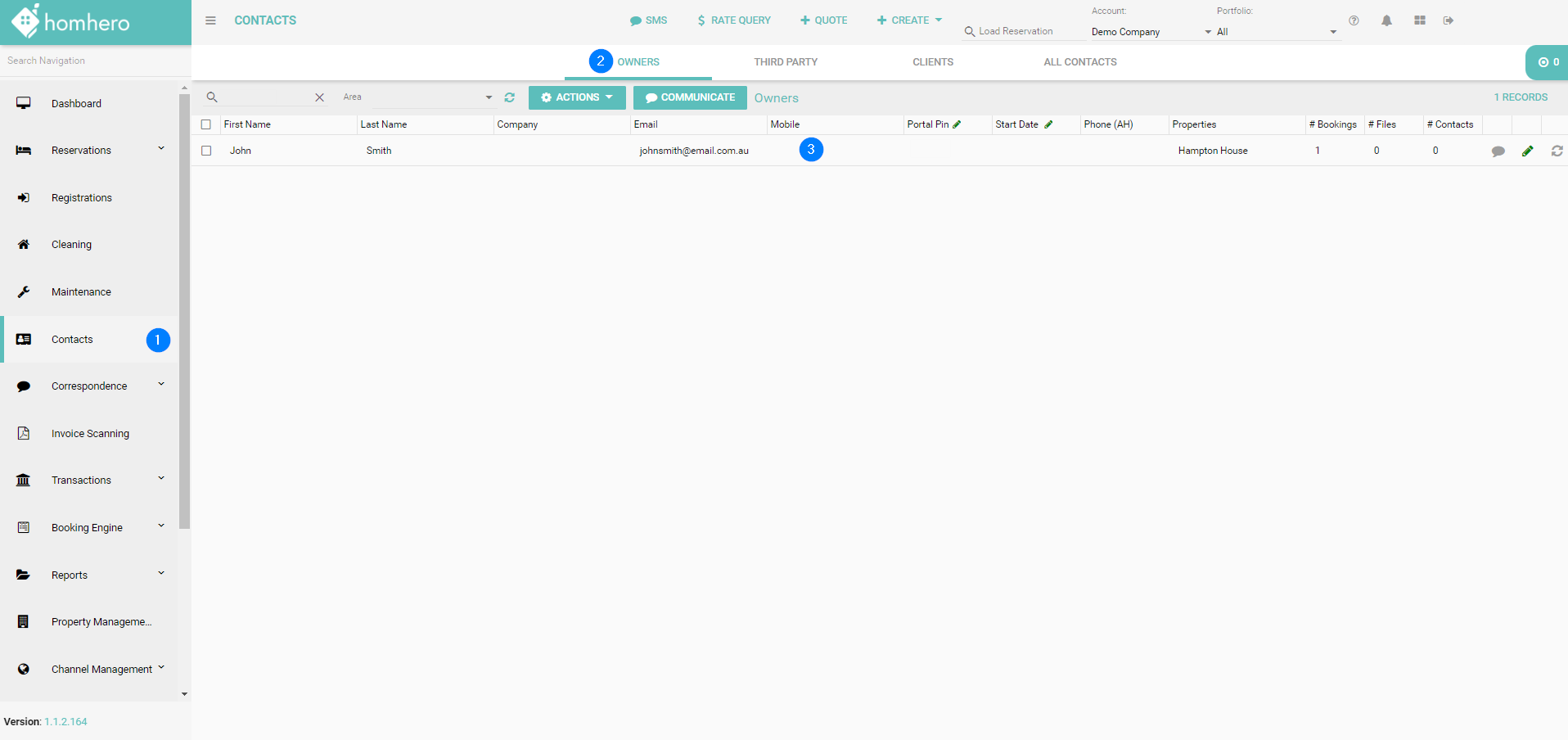Switch to the ALL CONTACTS tab

coord(1079,62)
